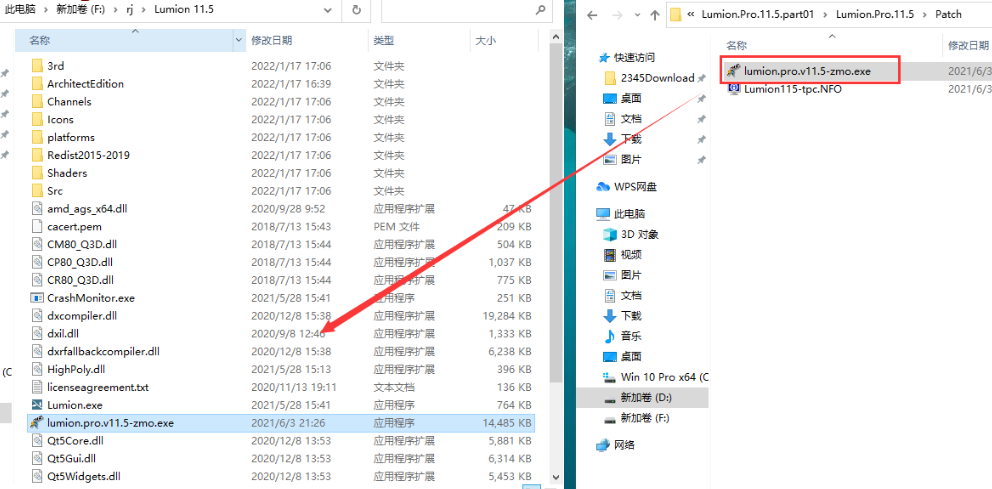Sort files by 大小 column header
The height and width of the screenshot is (489, 992).
pos(485,40)
